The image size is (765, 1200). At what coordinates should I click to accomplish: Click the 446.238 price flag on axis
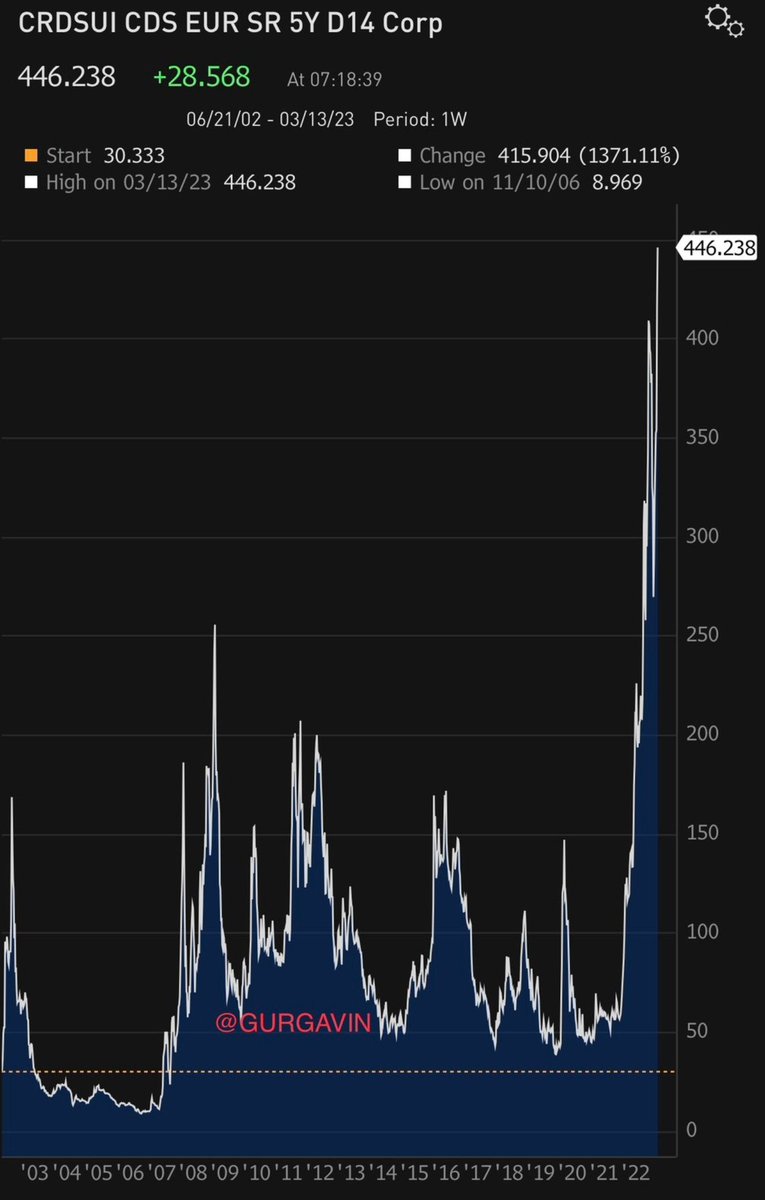(718, 248)
